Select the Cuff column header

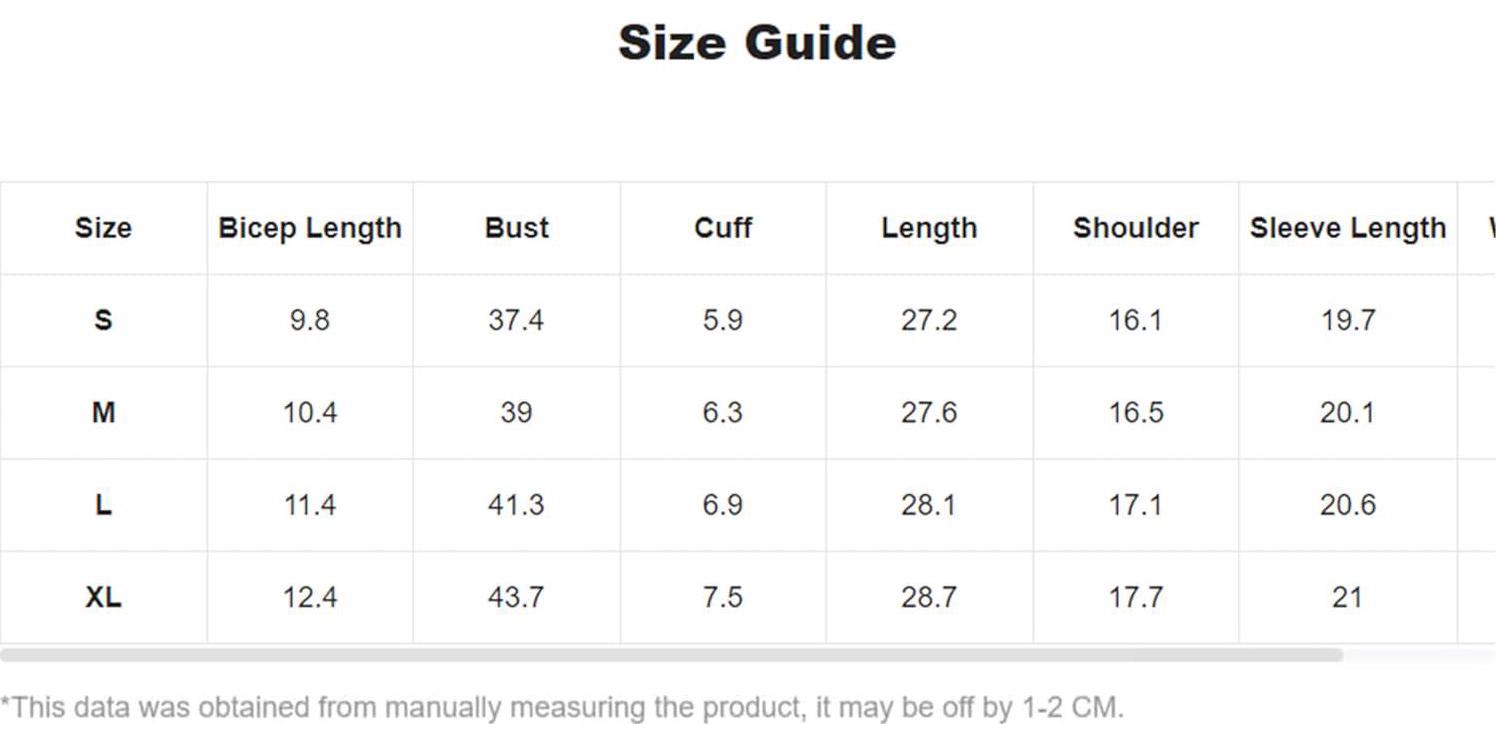[722, 228]
